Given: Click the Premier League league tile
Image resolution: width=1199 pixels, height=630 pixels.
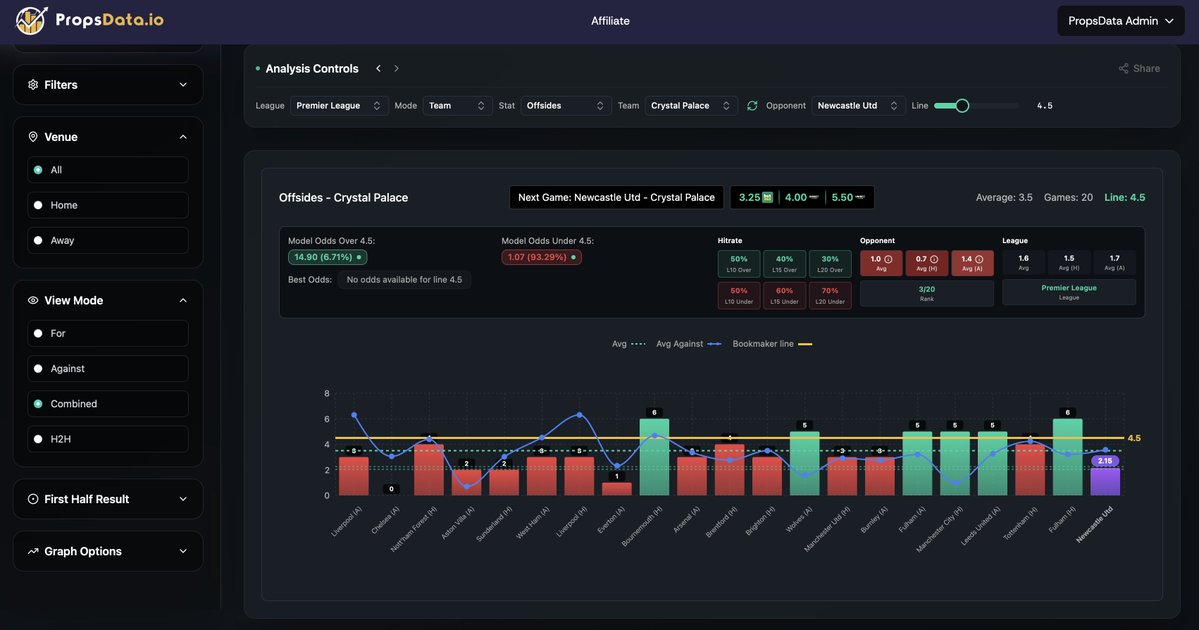Looking at the screenshot, I should [1069, 292].
